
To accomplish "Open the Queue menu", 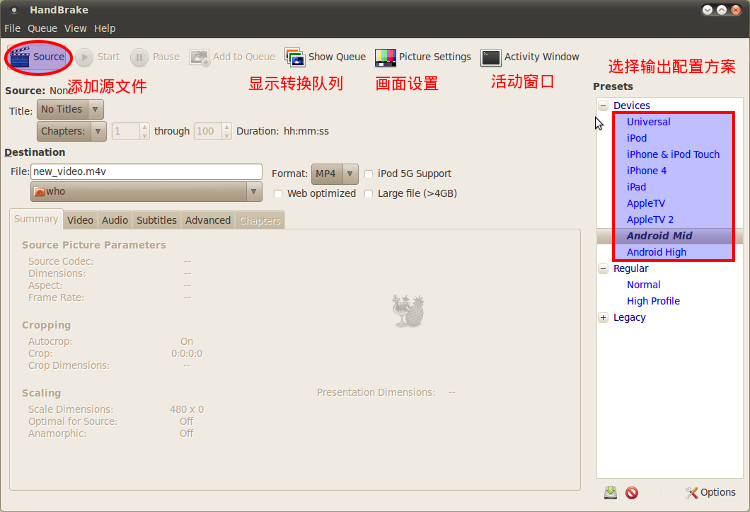I will click(42, 29).
